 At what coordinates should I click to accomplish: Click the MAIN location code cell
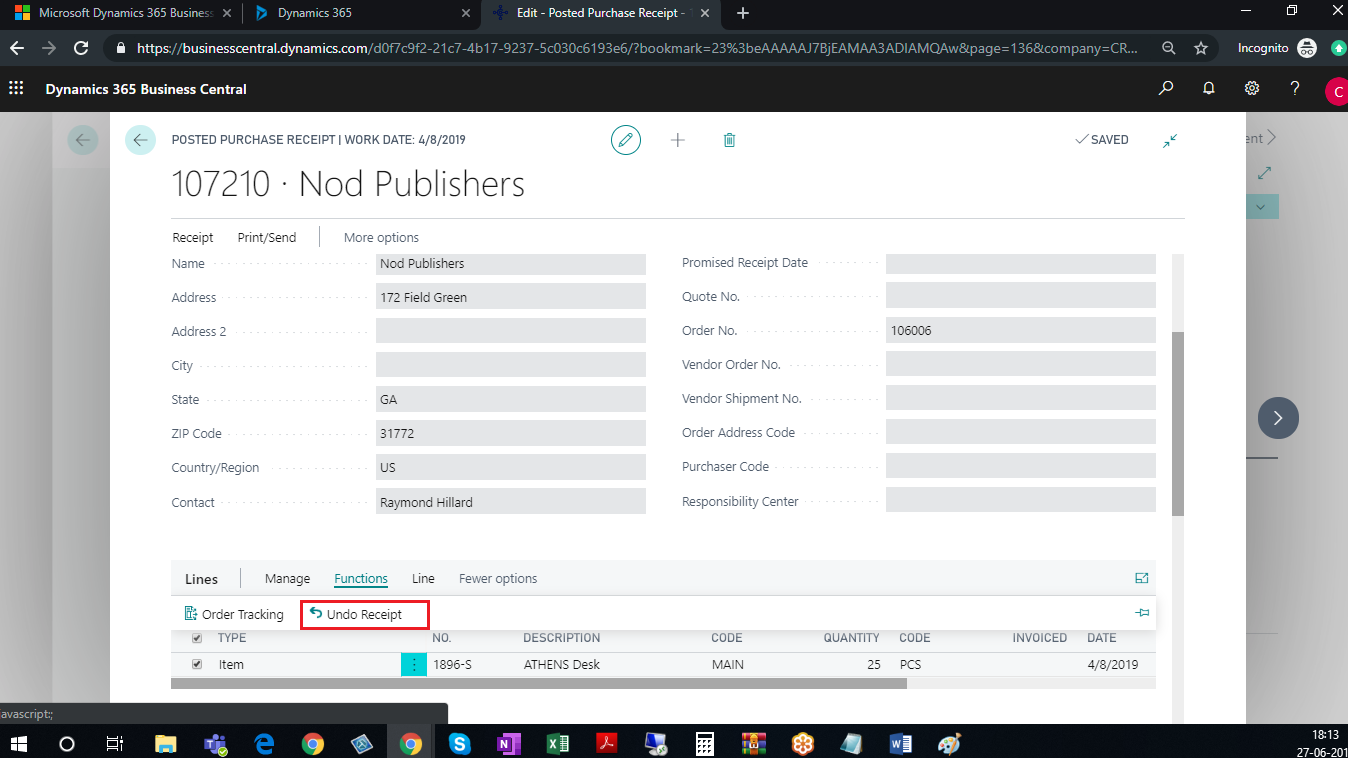727,664
